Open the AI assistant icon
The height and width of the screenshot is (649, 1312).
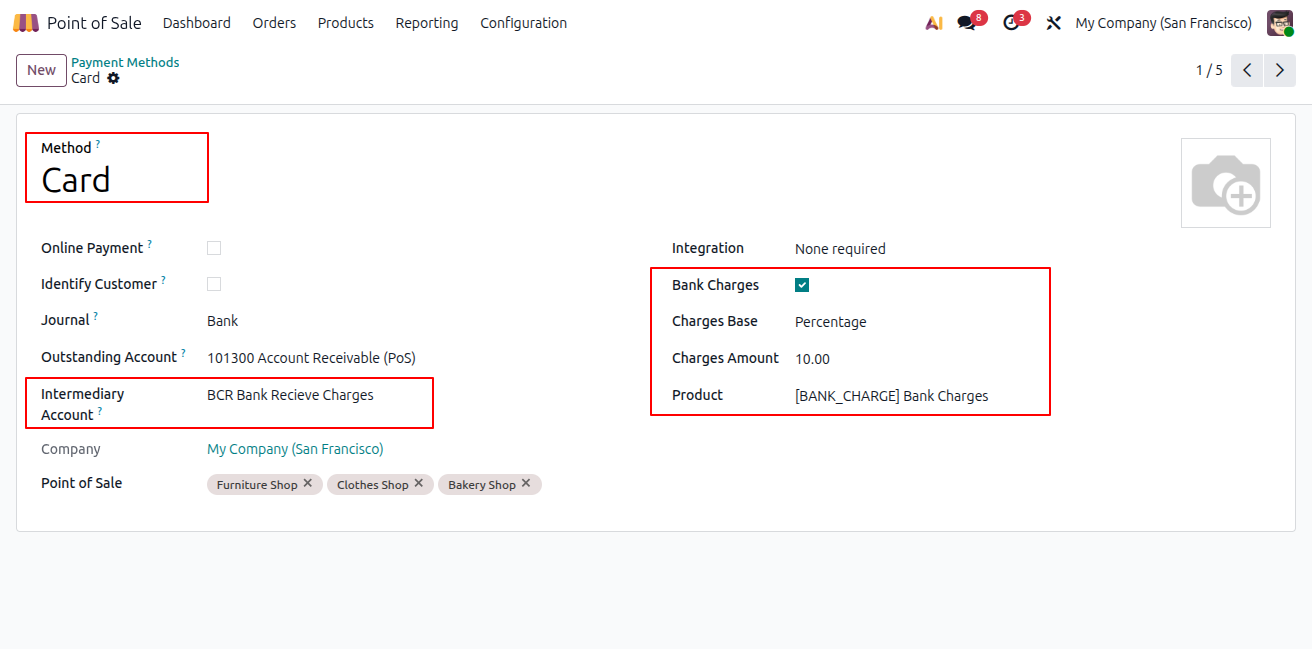coord(934,23)
